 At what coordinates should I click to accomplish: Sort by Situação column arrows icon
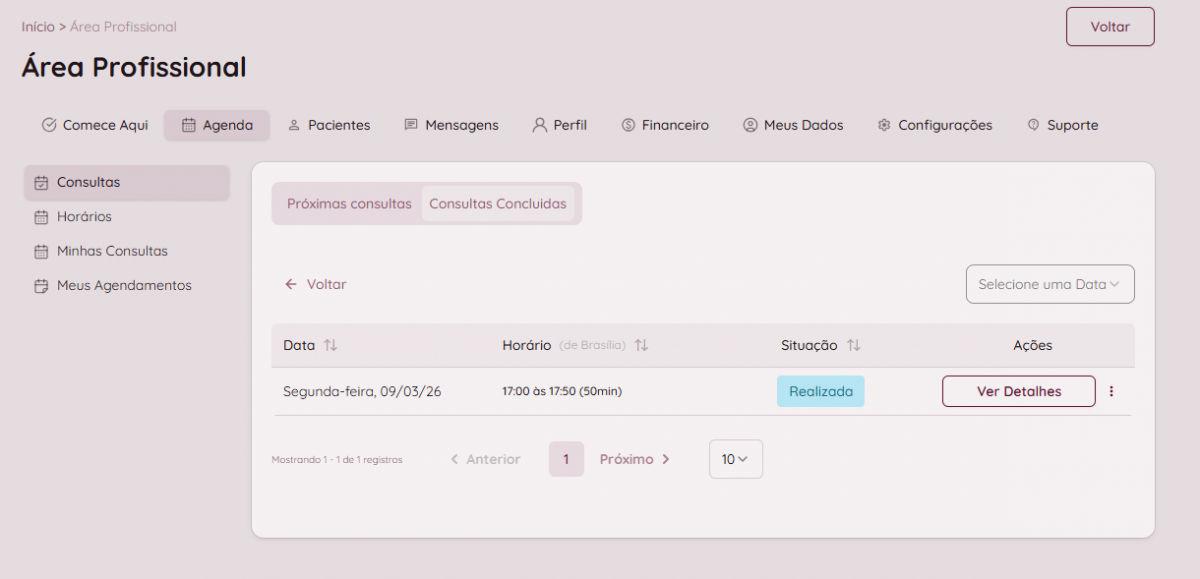[x=853, y=345]
